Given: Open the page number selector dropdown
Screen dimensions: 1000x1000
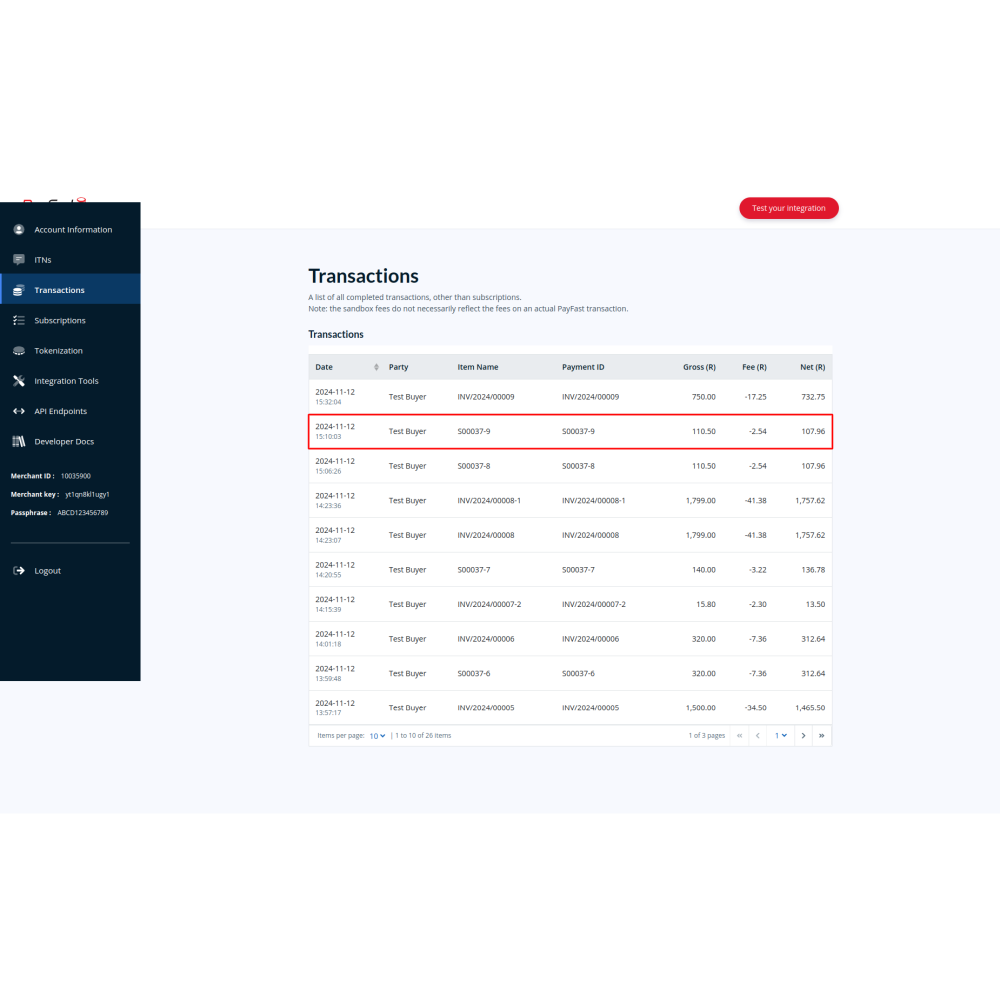Looking at the screenshot, I should click(x=781, y=736).
